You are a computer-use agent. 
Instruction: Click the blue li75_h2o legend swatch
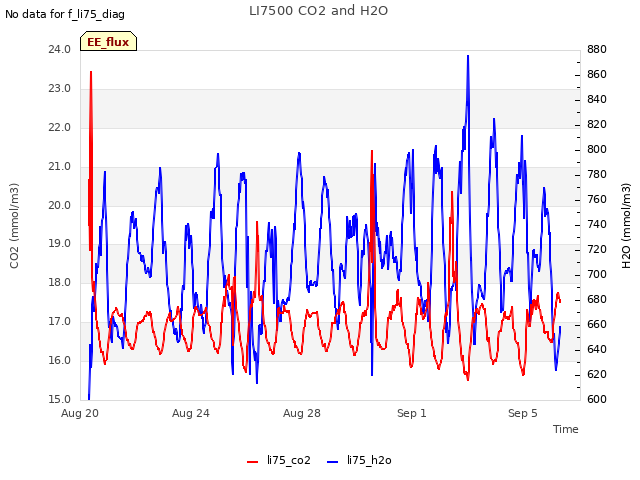pyautogui.click(x=333, y=462)
